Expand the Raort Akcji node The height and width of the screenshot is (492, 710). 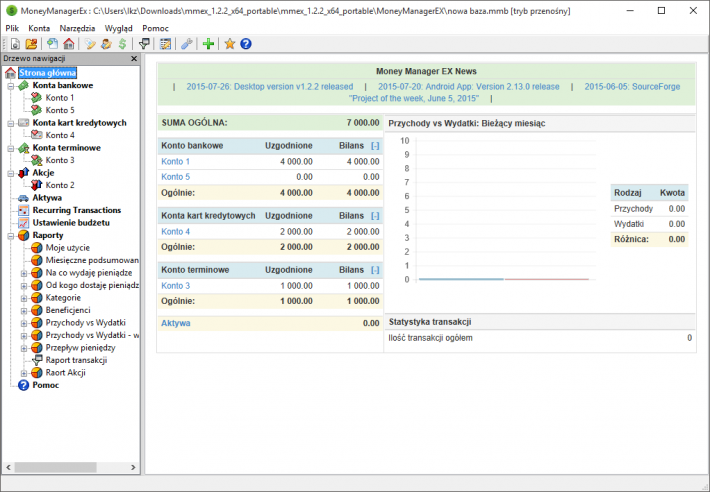[24, 373]
